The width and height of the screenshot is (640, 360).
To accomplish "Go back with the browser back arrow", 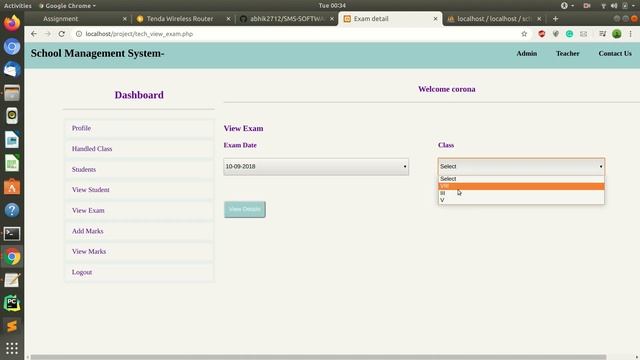I will click(34, 34).
